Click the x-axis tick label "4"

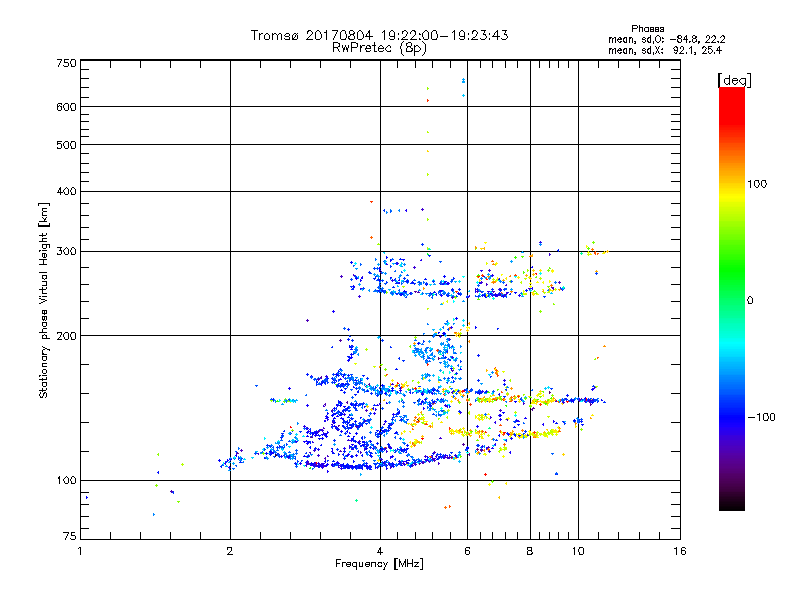click(380, 551)
